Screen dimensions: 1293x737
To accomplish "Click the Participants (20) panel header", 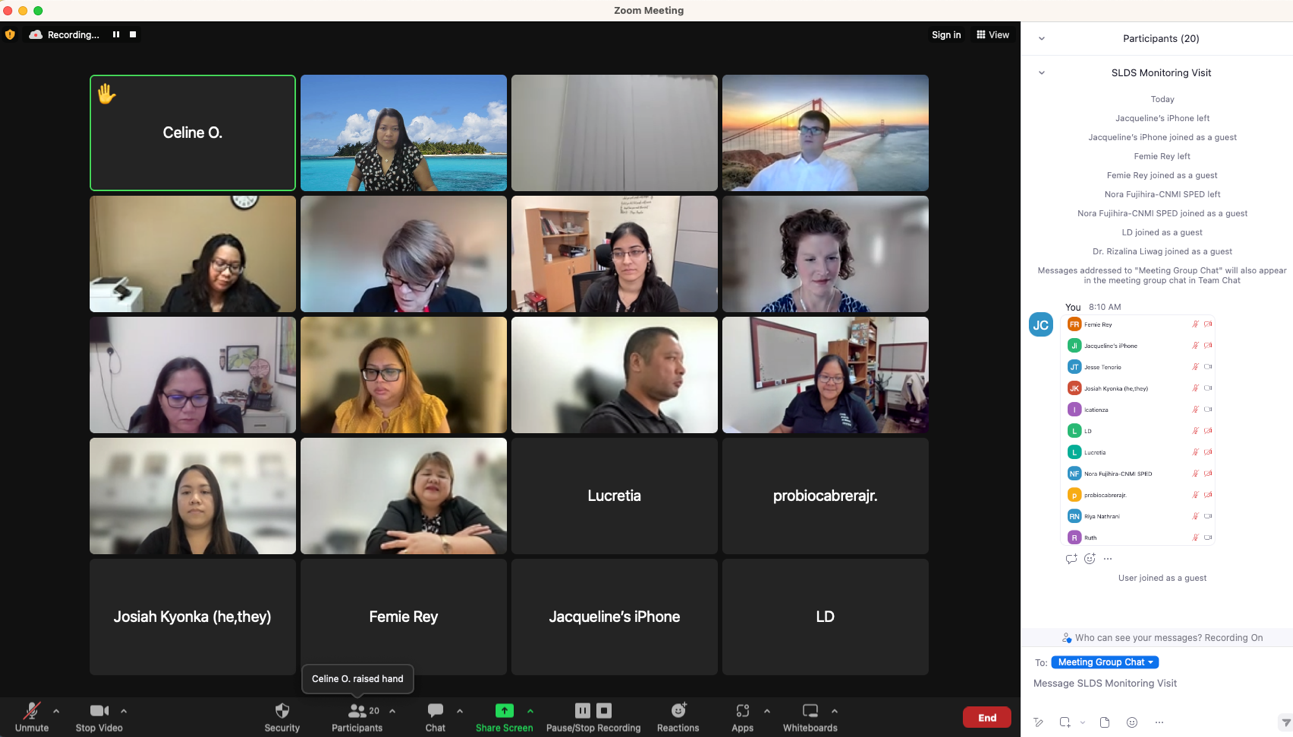I will tap(1161, 38).
